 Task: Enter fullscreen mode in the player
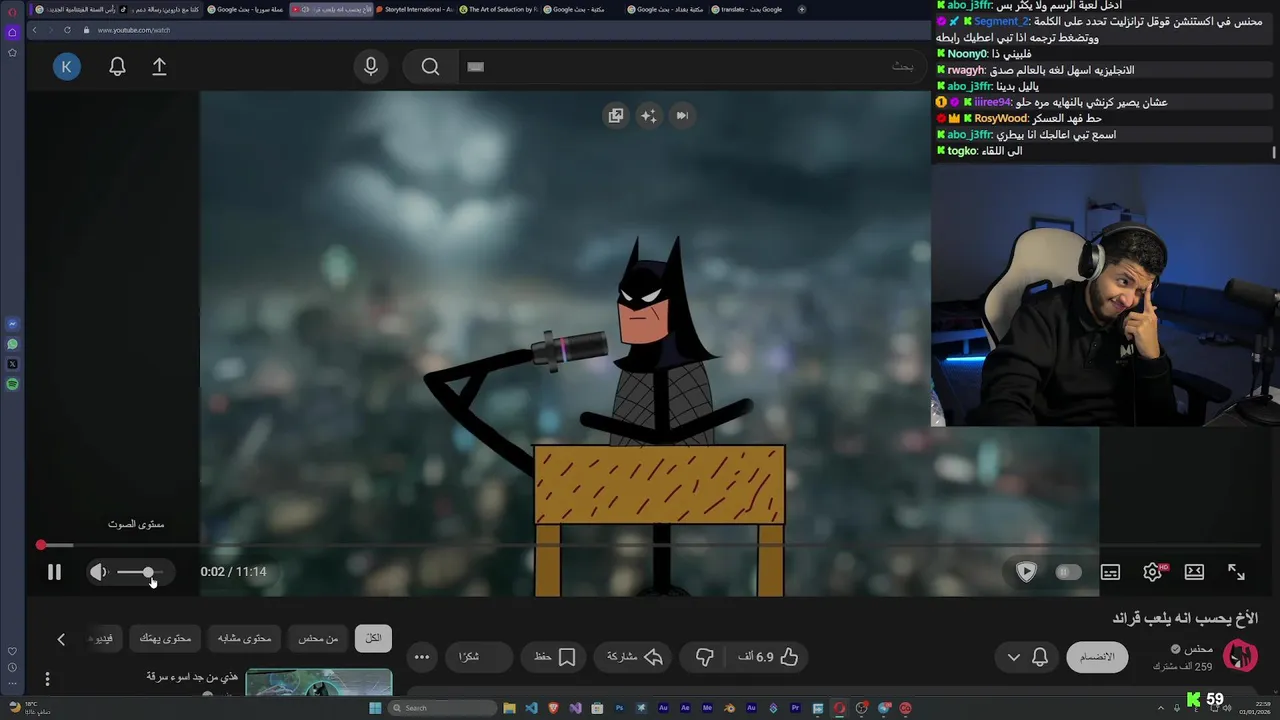pyautogui.click(x=1236, y=572)
